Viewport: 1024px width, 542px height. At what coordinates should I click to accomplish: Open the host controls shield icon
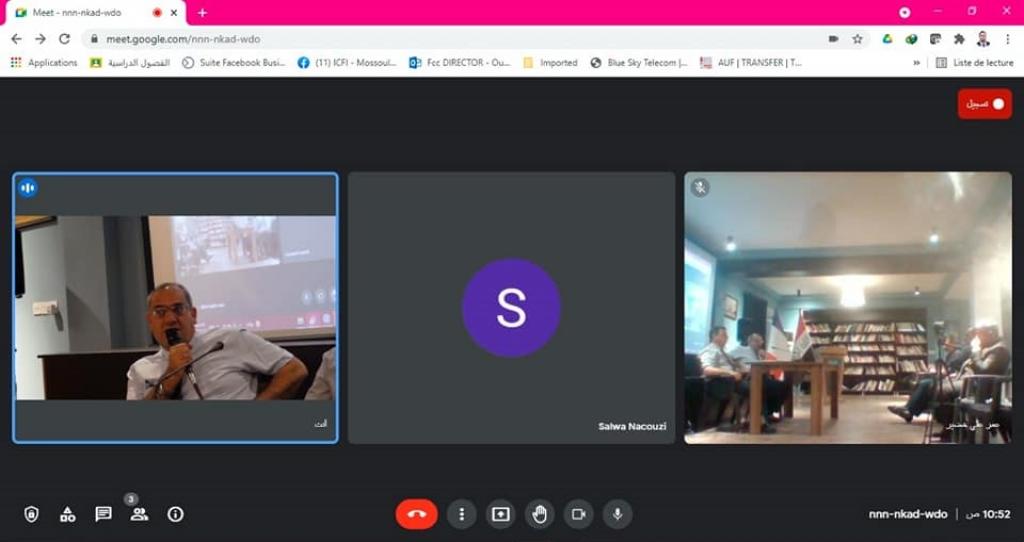click(31, 514)
